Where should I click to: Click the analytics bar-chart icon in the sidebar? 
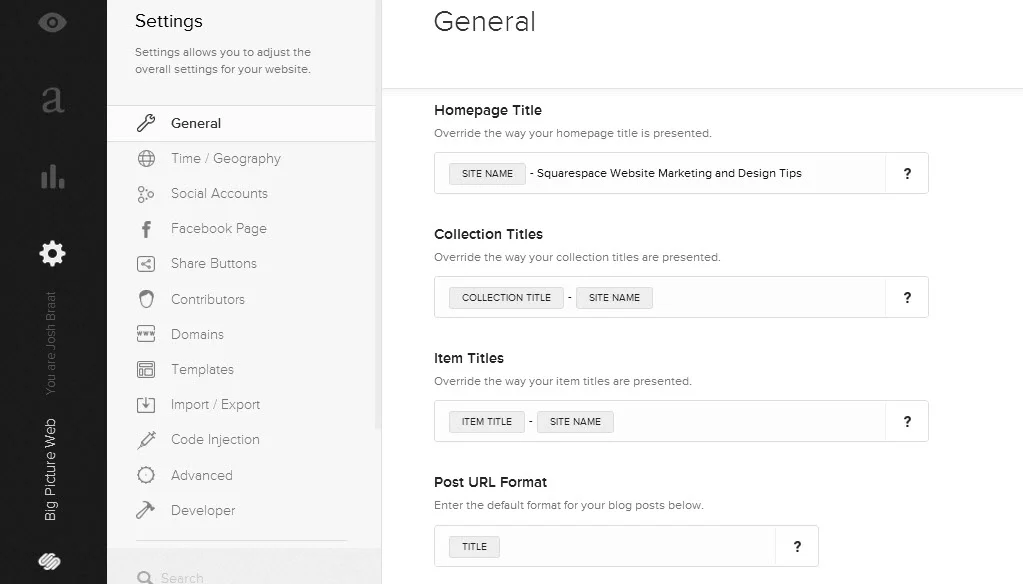click(x=52, y=176)
